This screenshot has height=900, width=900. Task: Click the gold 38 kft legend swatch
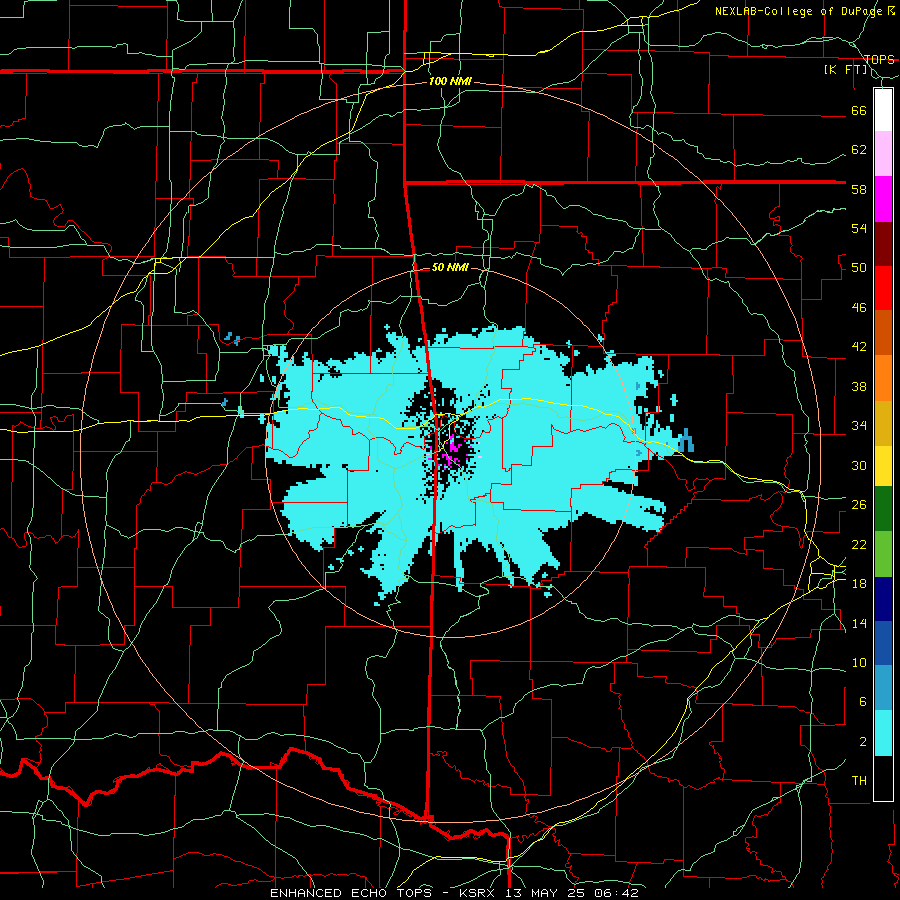(883, 423)
